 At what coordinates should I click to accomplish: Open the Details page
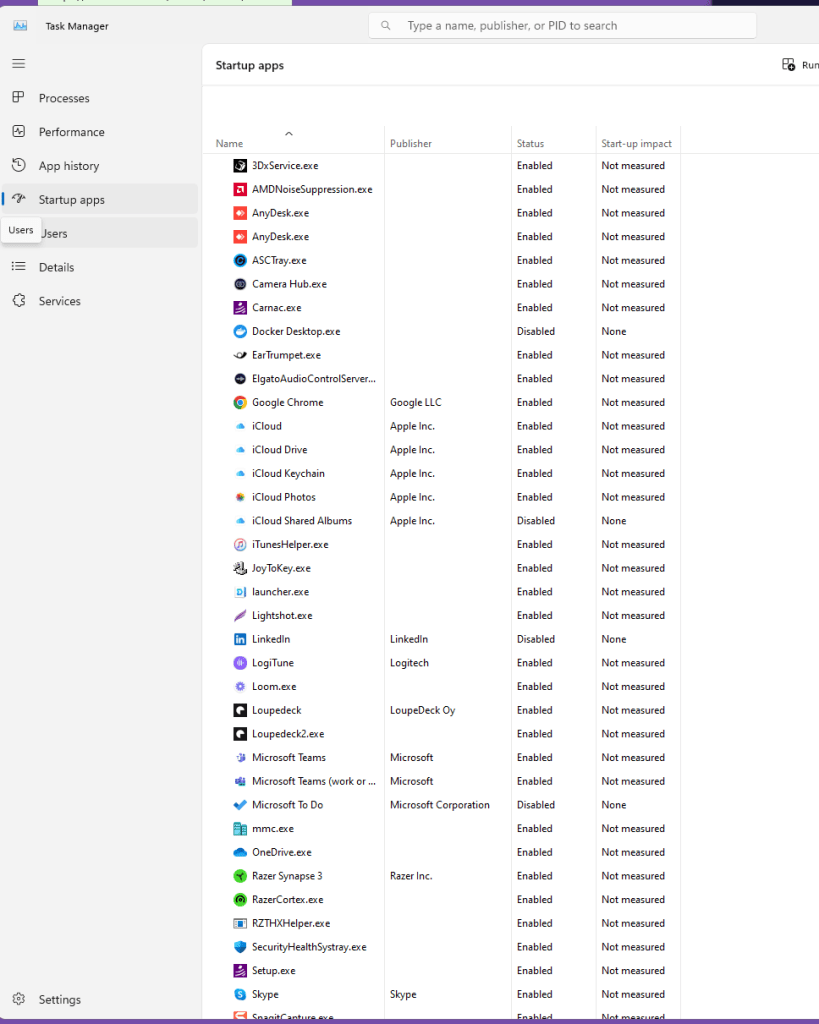(x=100, y=267)
